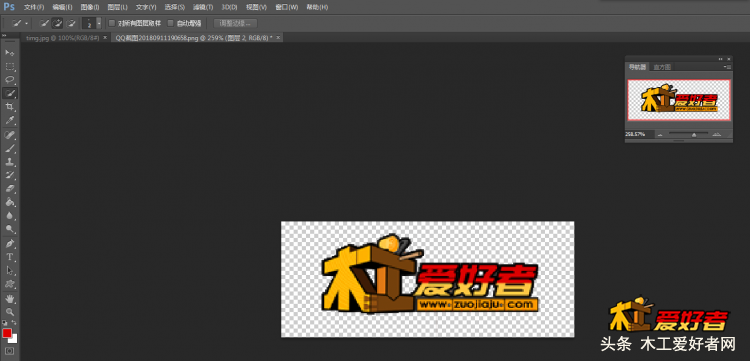This screenshot has height=361, width=750.
Task: Open the 滤镜(T) menu
Action: coord(203,7)
